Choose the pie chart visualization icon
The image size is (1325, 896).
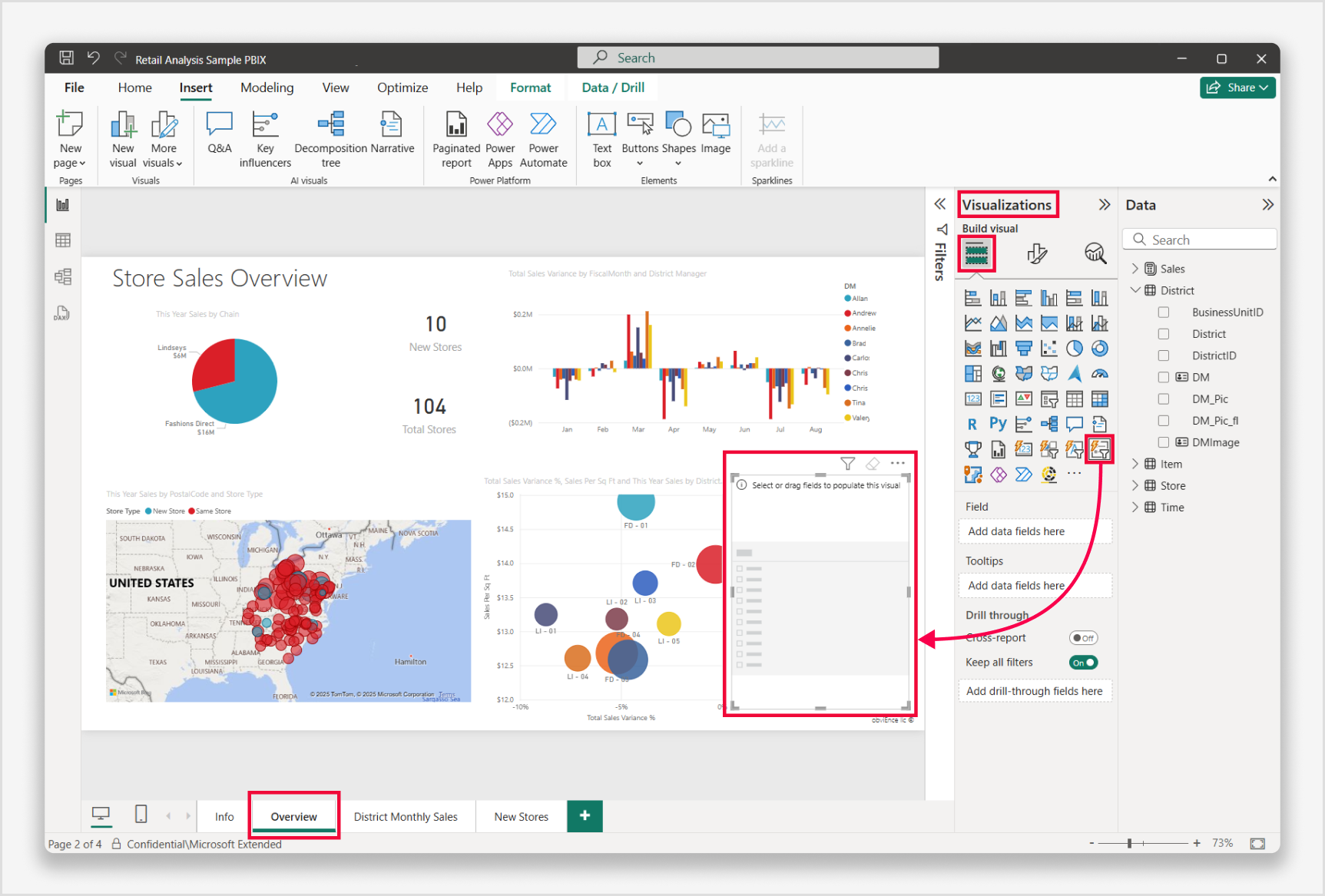(x=1074, y=349)
